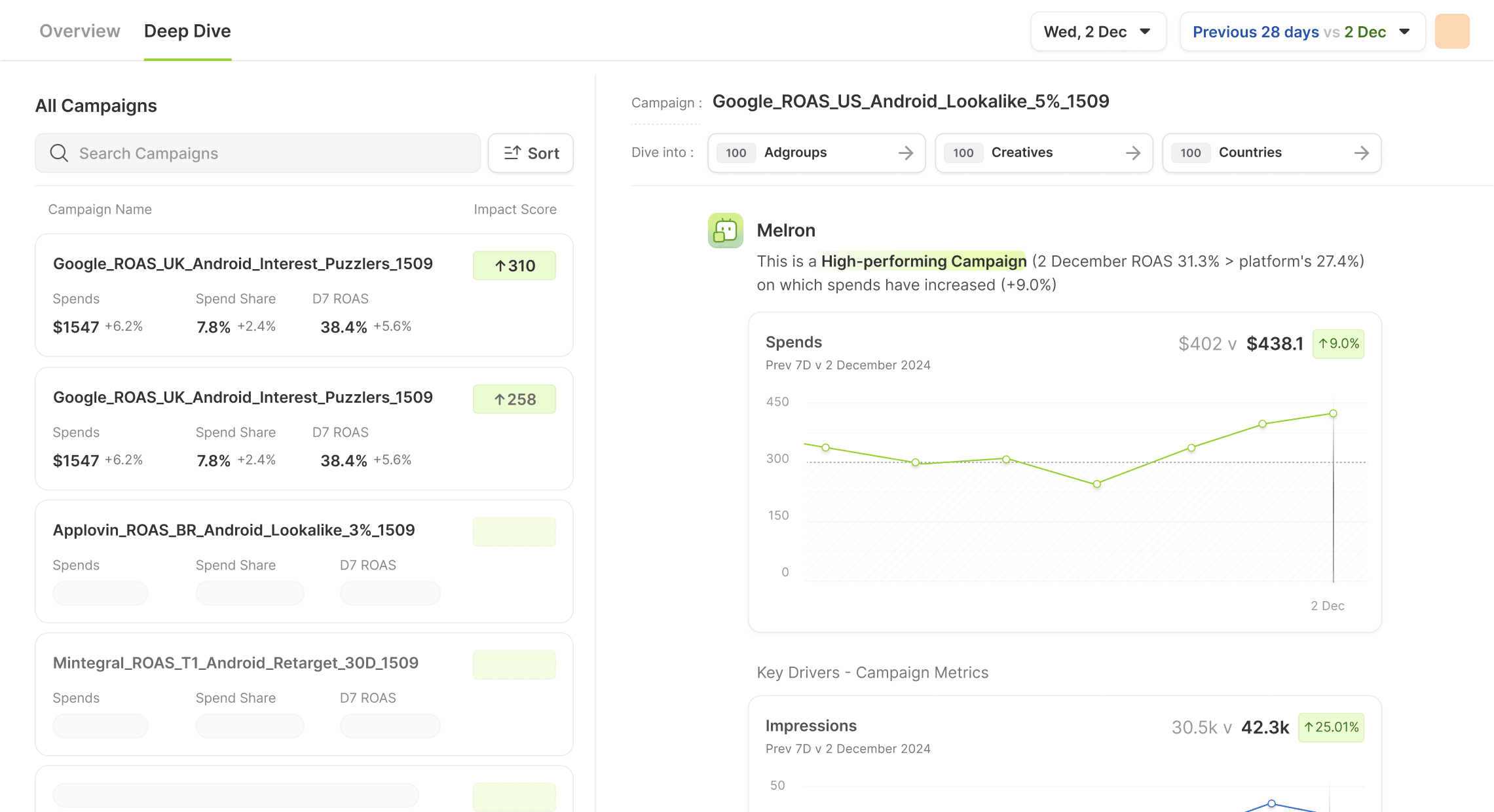This screenshot has height=812, width=1494.
Task: Select the Deep Dive tab
Action: point(187,31)
